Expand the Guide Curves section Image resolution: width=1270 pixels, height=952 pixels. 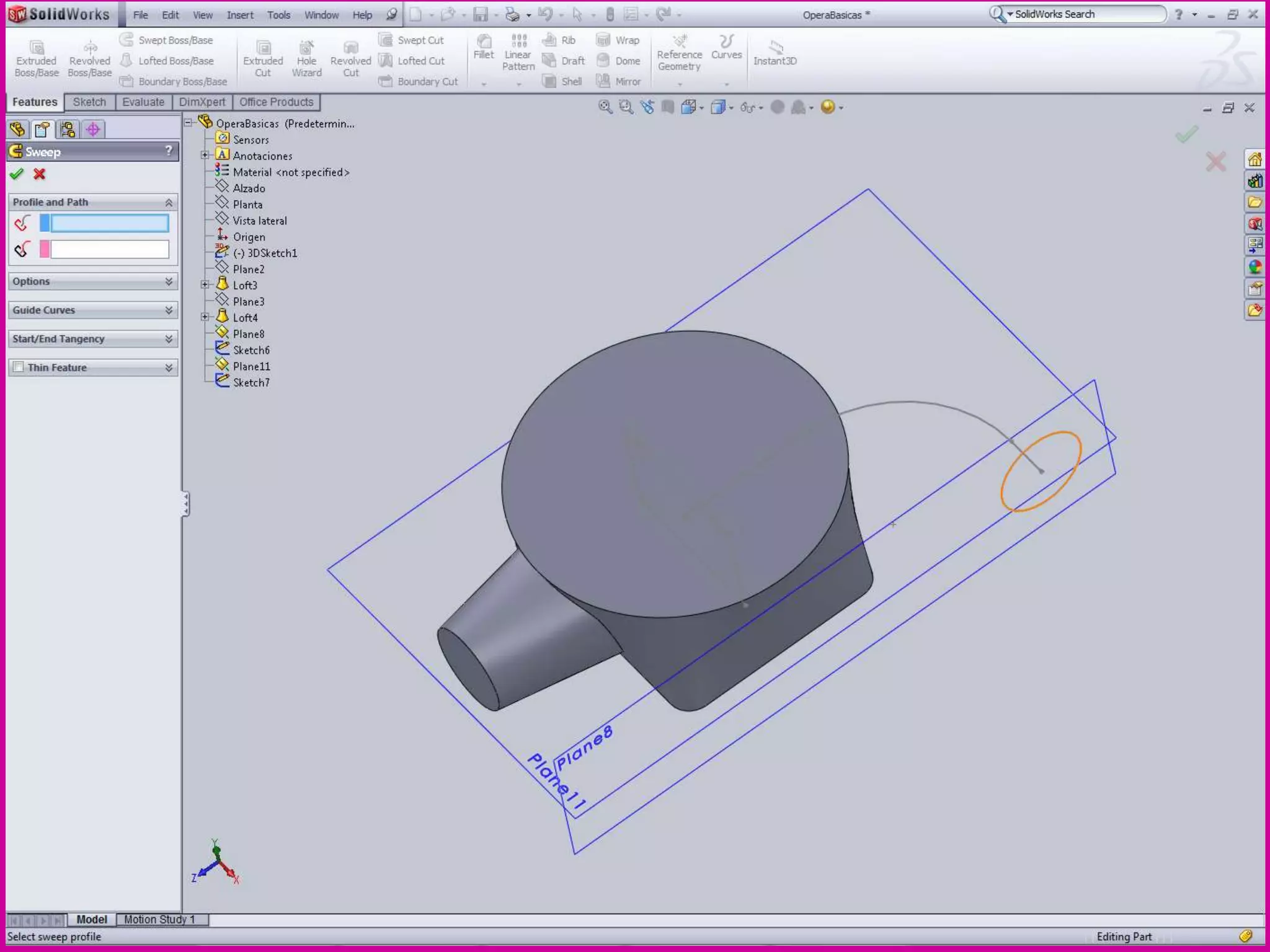tap(168, 310)
